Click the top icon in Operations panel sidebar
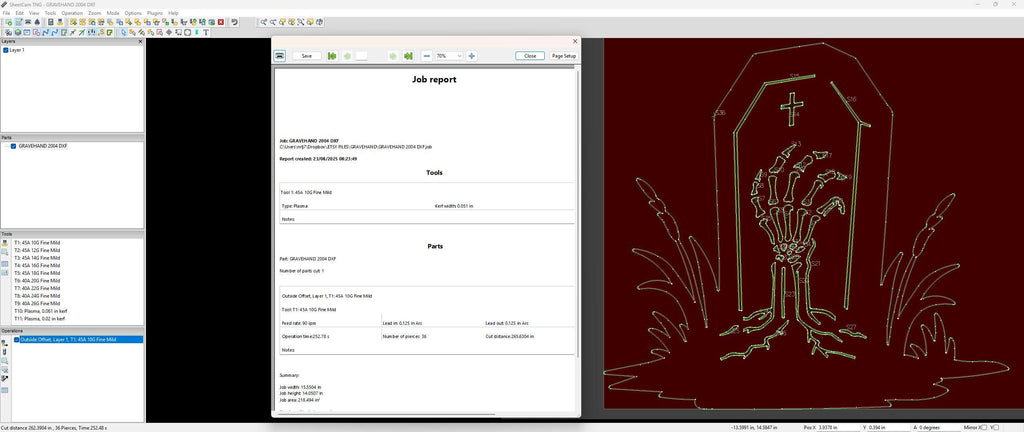This screenshot has width=1024, height=432. [5, 342]
